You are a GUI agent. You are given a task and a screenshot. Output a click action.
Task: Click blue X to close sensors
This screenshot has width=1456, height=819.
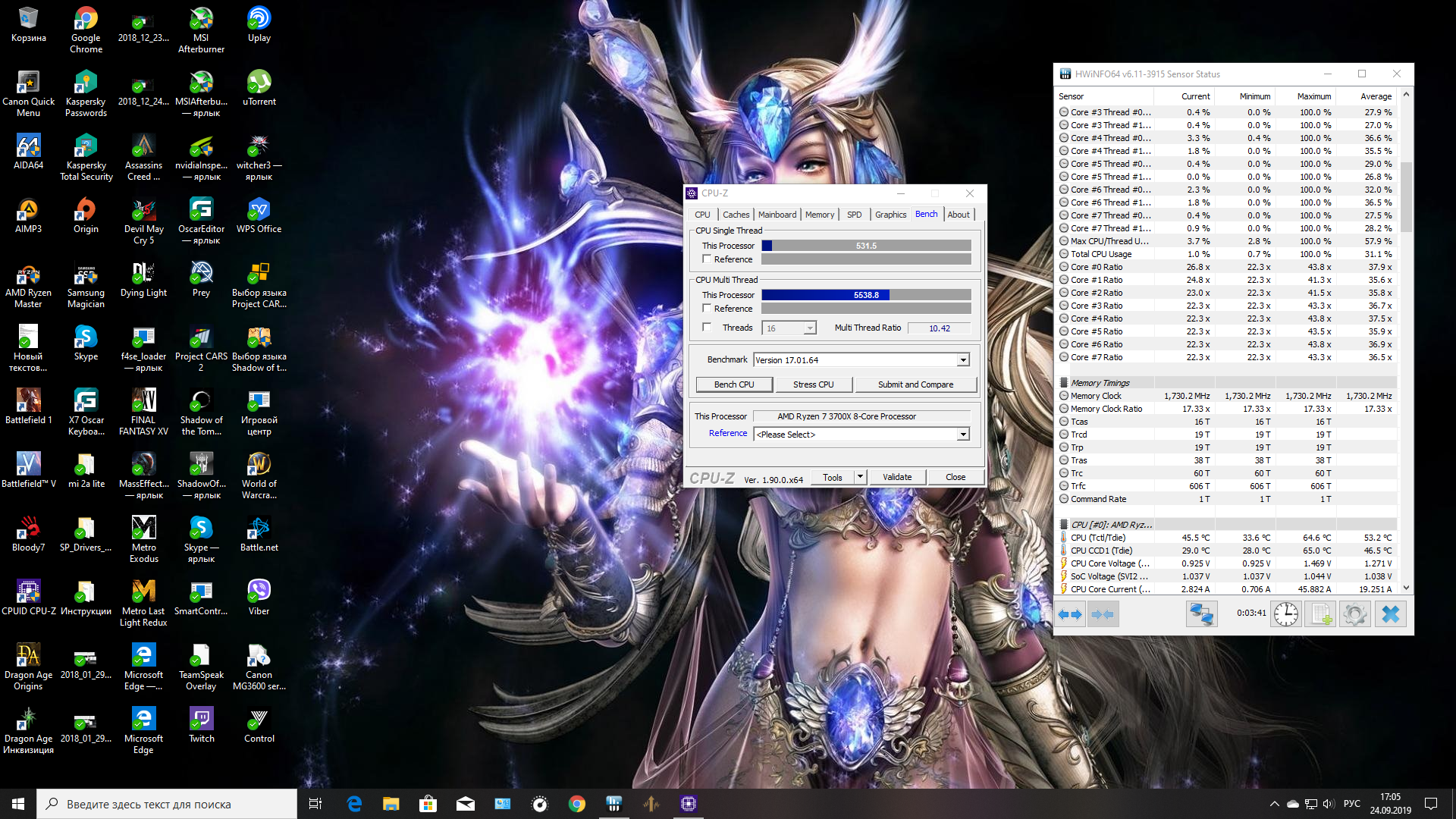click(x=1390, y=614)
